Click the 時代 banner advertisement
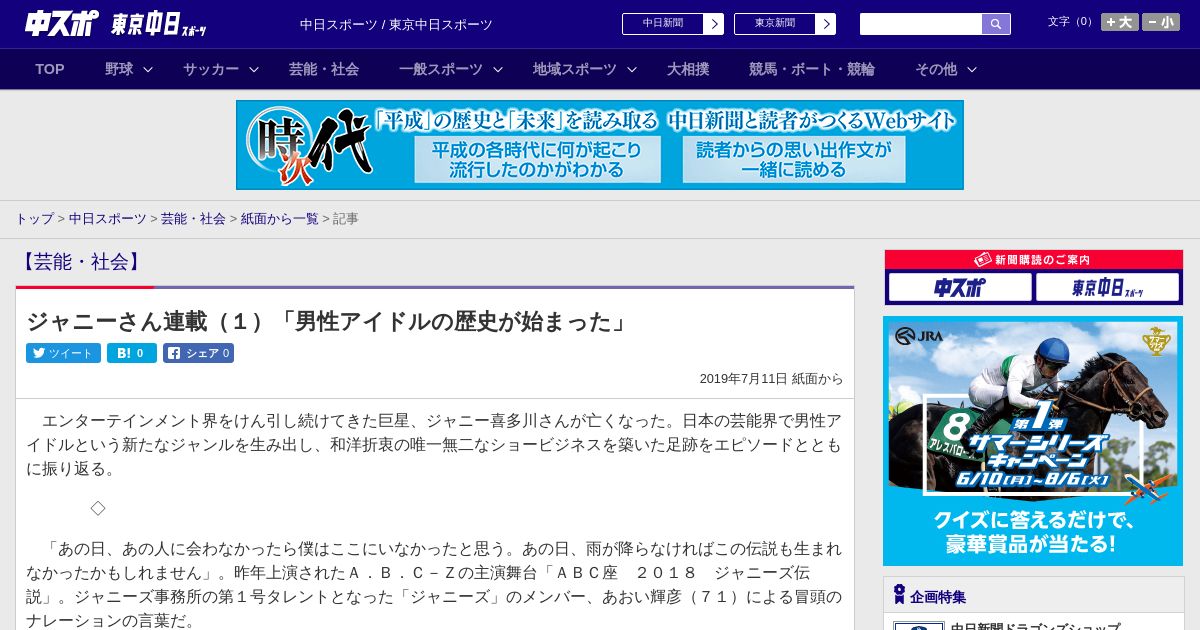Screen dimensions: 1200x630 (x=600, y=145)
